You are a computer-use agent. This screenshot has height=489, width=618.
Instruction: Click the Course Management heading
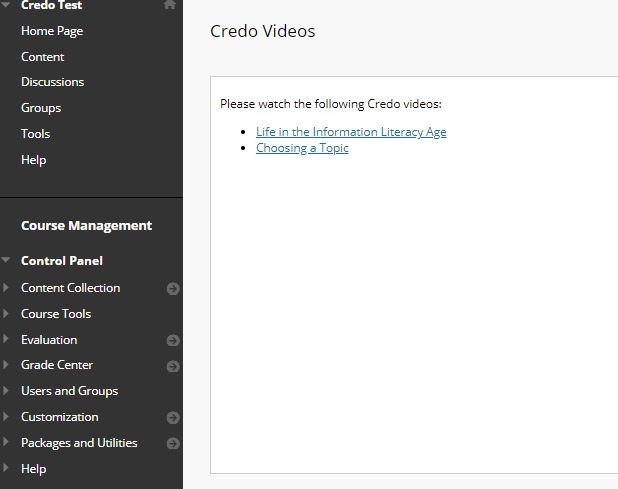[86, 226]
